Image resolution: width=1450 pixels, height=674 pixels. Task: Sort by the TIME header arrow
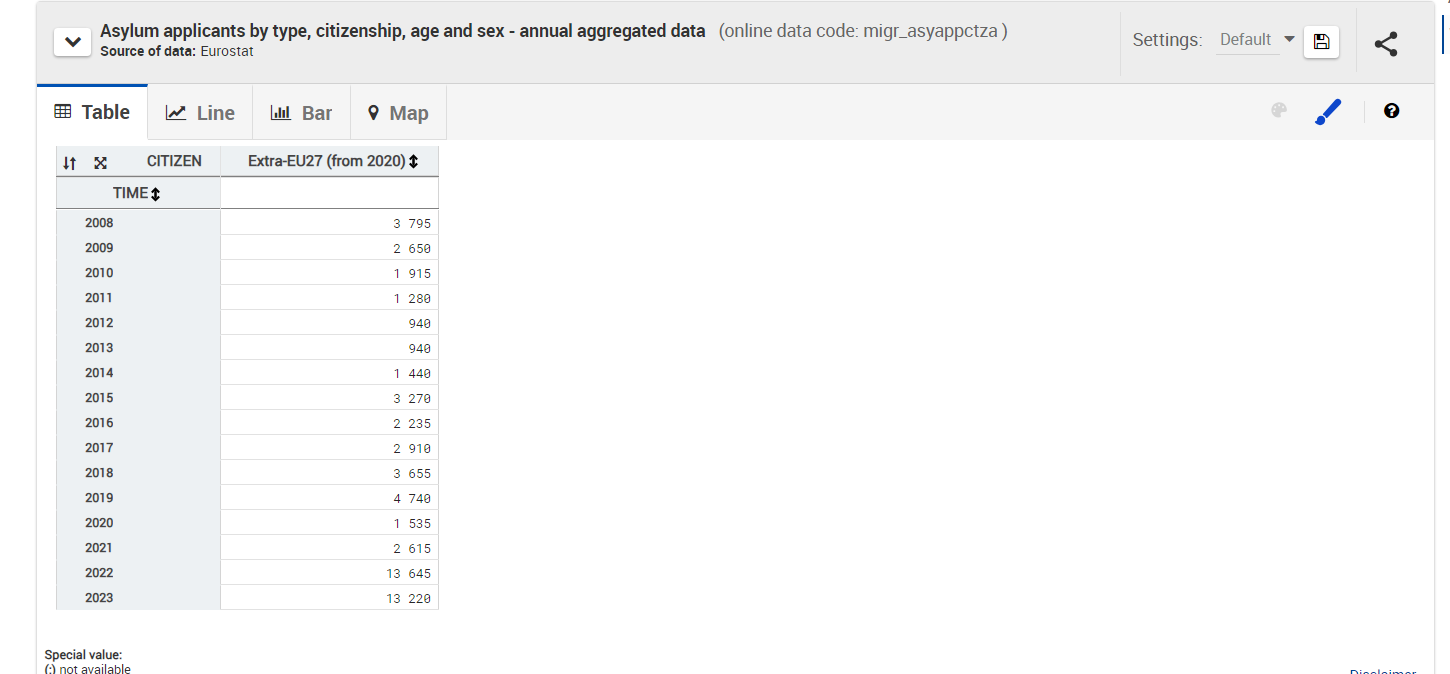click(x=155, y=193)
